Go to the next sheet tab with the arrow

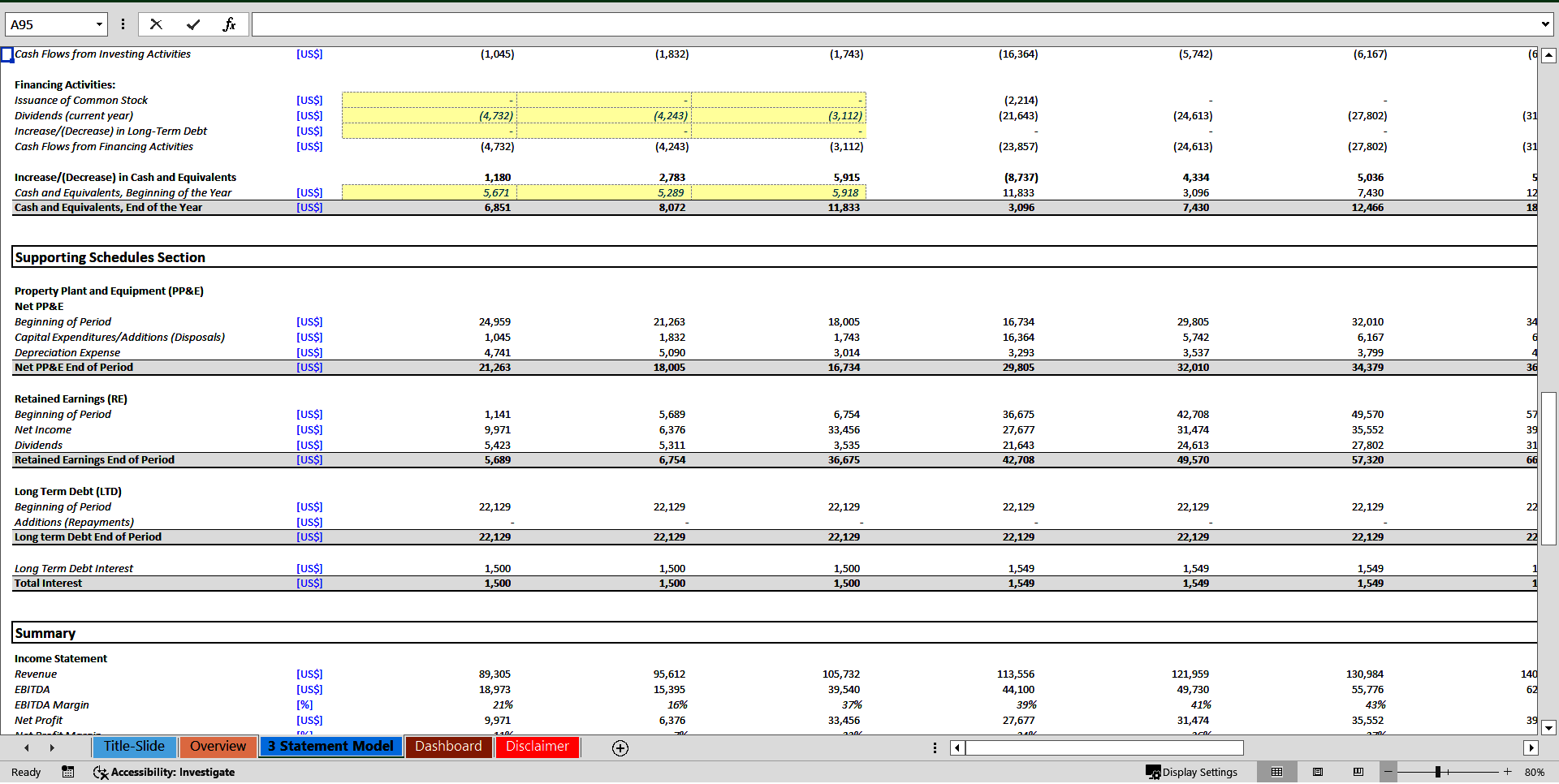coord(52,747)
